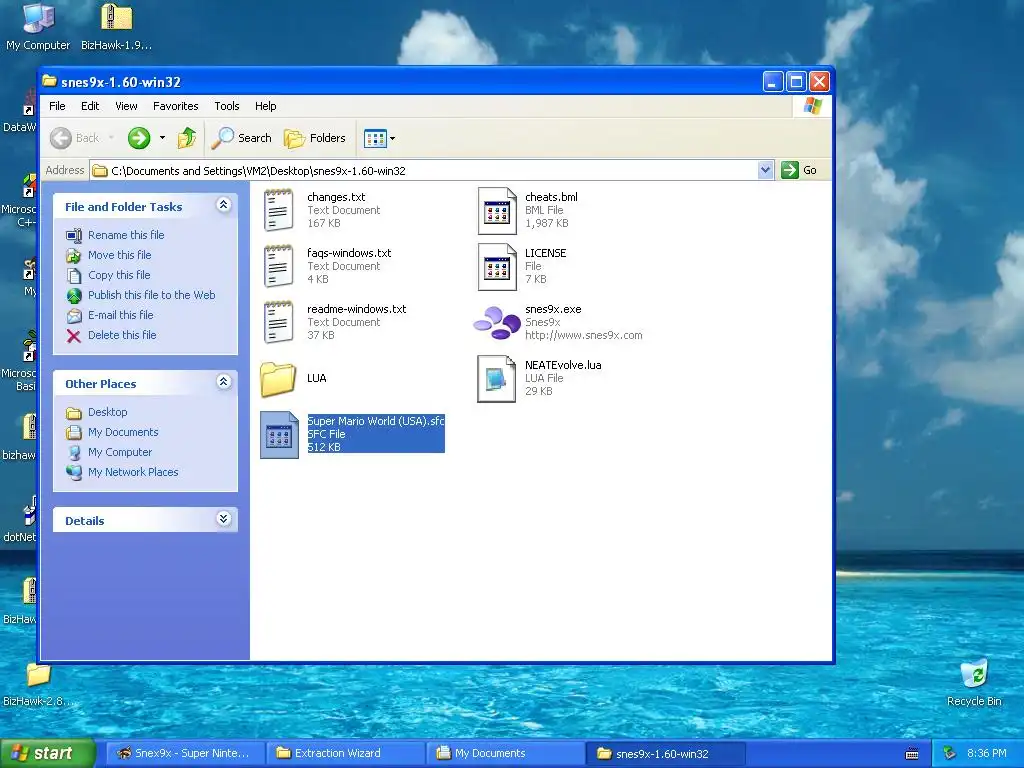Screen dimensions: 1024x768
Task: Select the LICENSE file icon
Action: pos(497,266)
